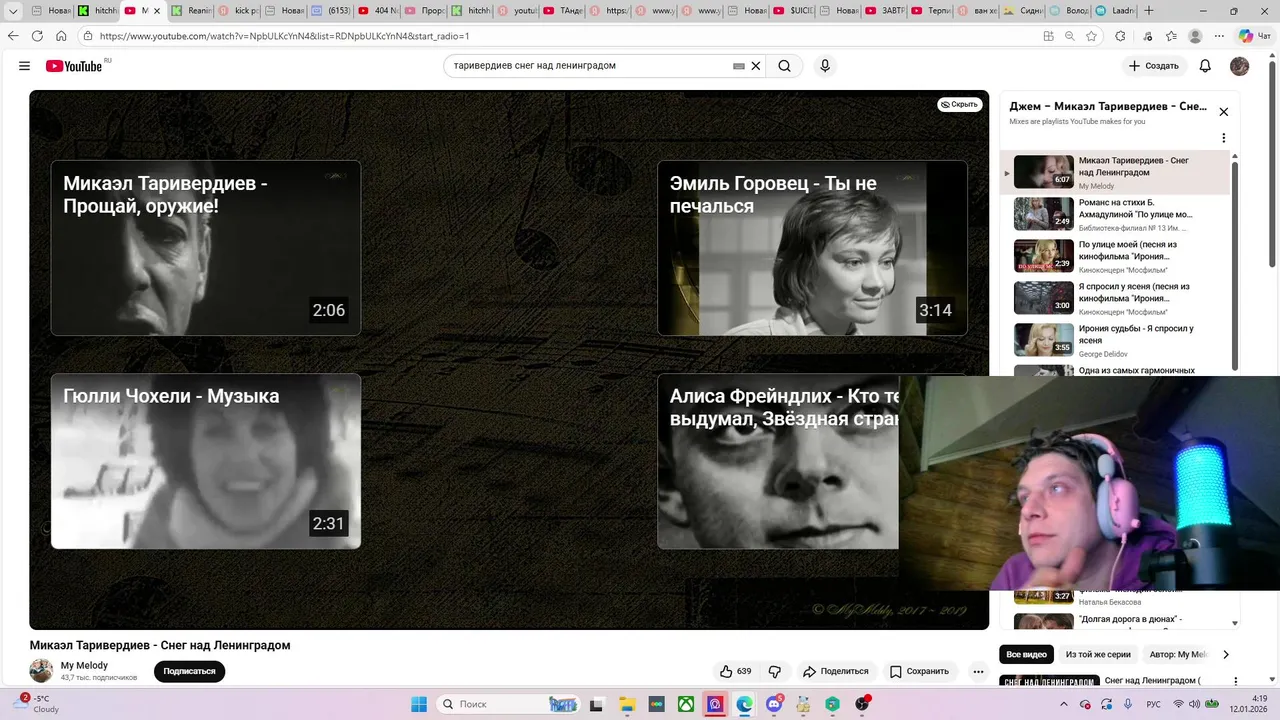Click the Windows taskbar search box

pos(508,704)
